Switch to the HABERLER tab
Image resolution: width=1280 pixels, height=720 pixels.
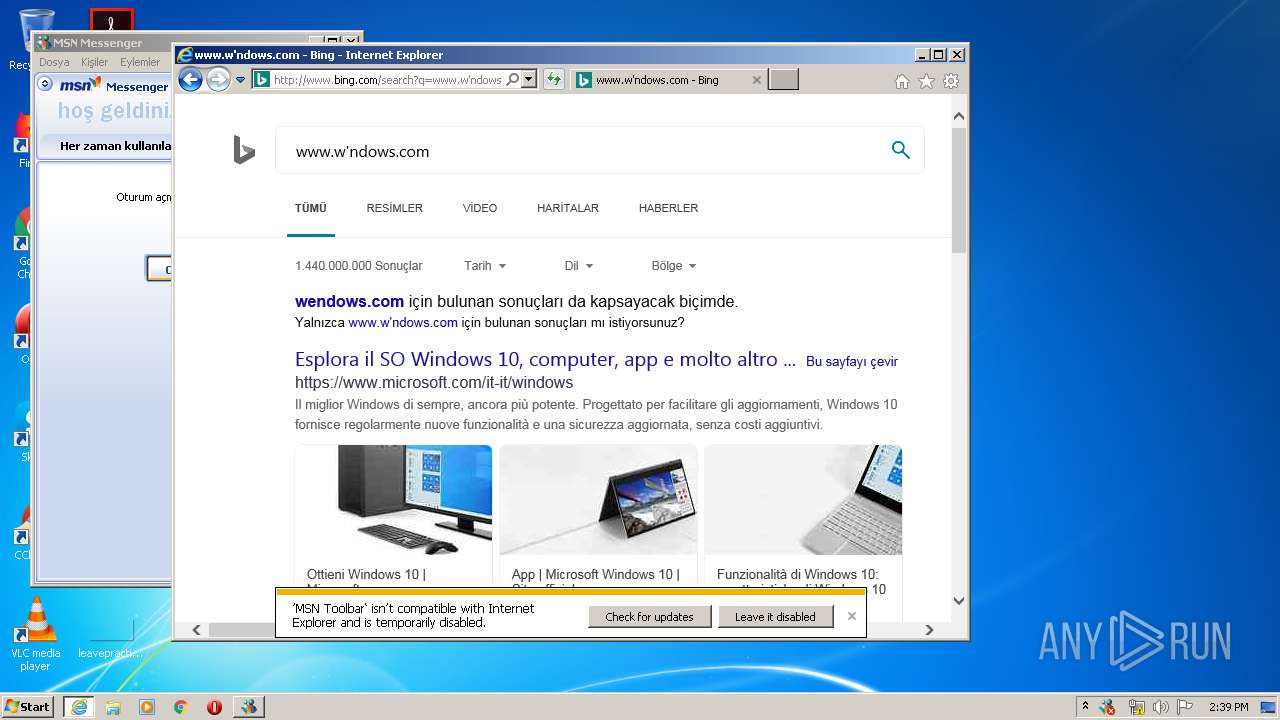[x=668, y=208]
